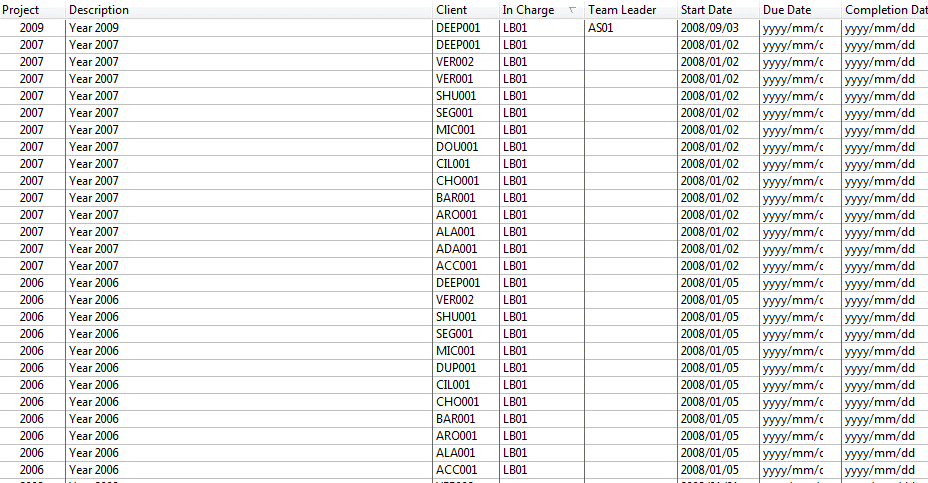Click the Due Date column header

point(787,10)
